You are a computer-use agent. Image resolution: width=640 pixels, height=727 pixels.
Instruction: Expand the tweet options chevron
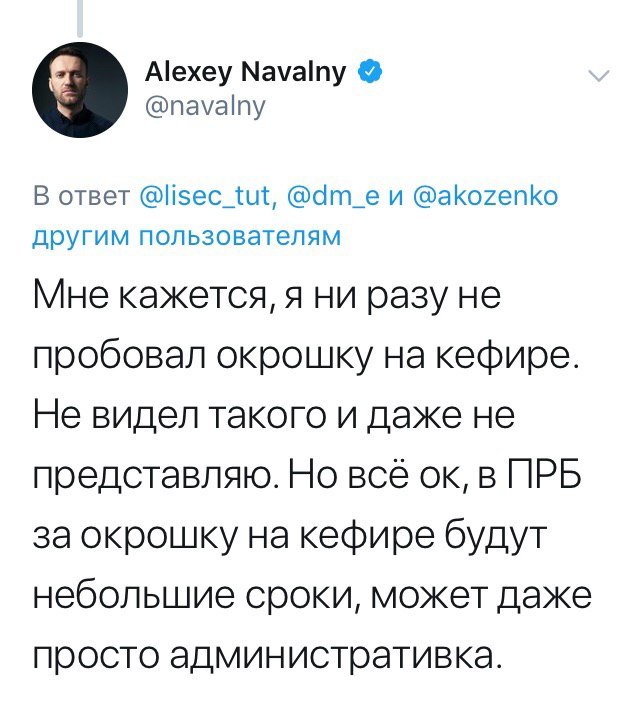[x=598, y=77]
